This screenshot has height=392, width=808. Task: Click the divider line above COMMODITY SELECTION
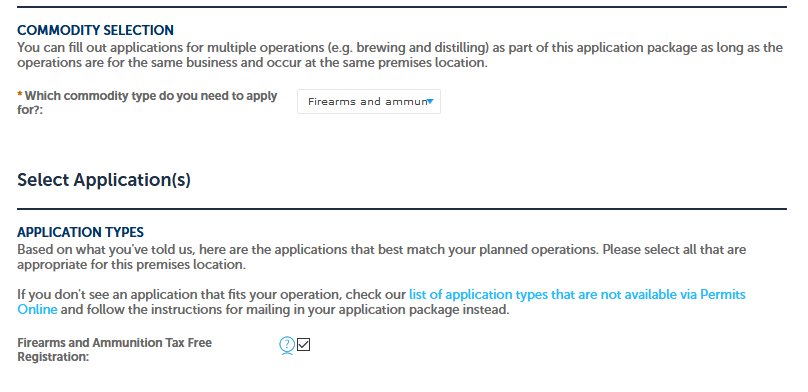point(402,7)
